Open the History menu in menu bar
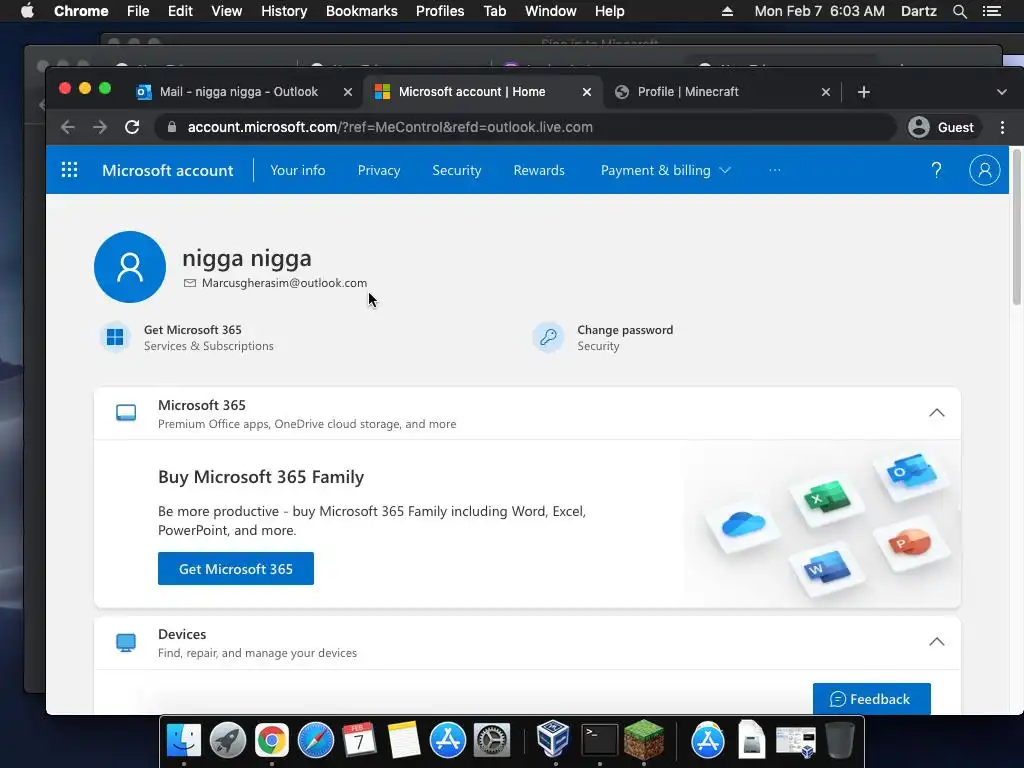 (x=284, y=11)
